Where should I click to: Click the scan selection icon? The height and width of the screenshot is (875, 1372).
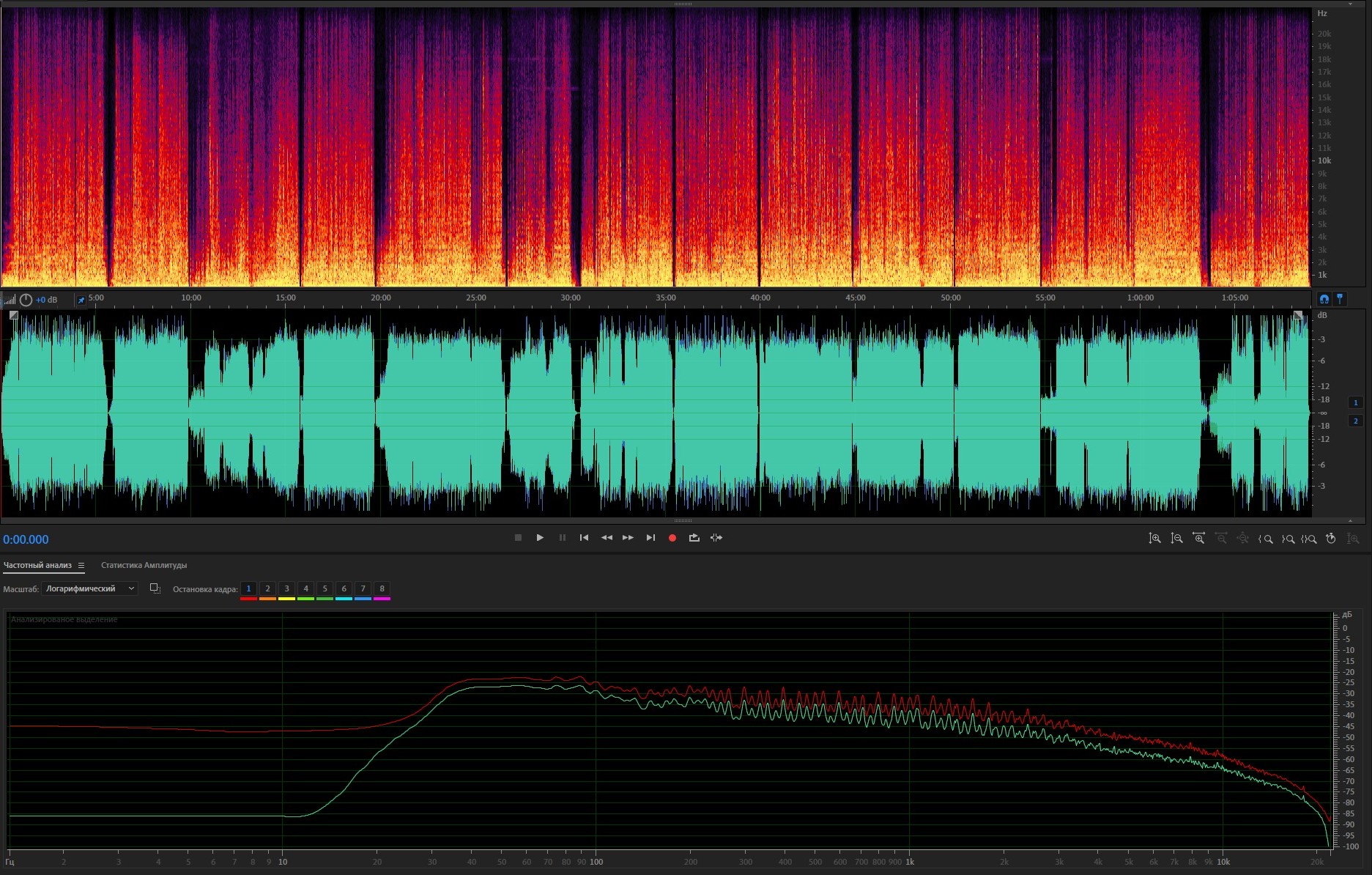(x=155, y=588)
